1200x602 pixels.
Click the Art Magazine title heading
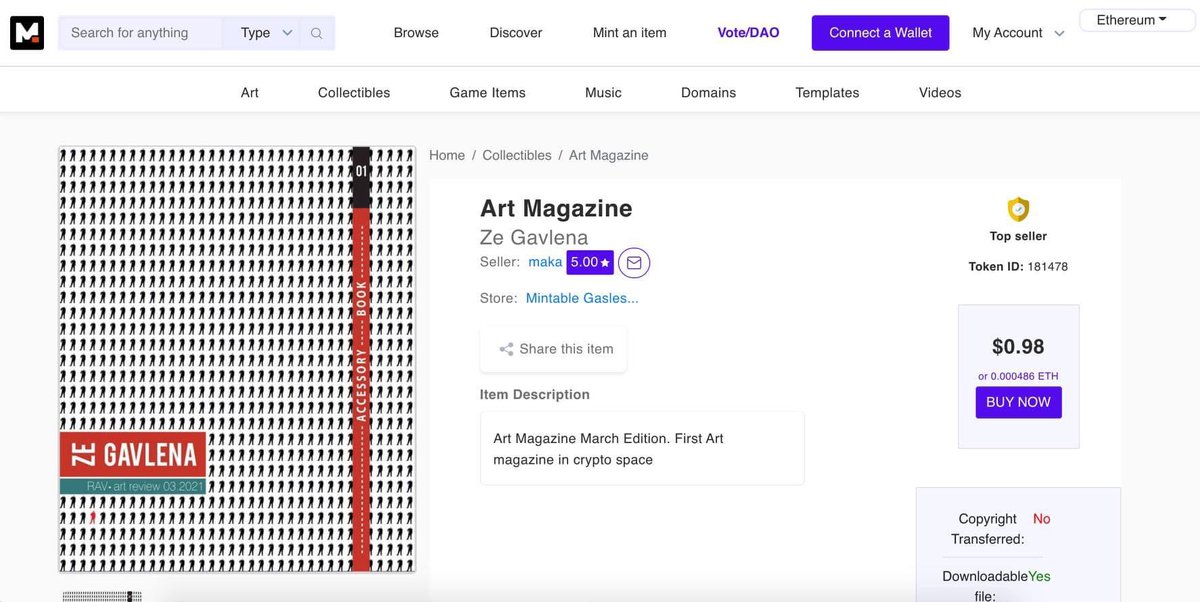pyautogui.click(x=556, y=208)
